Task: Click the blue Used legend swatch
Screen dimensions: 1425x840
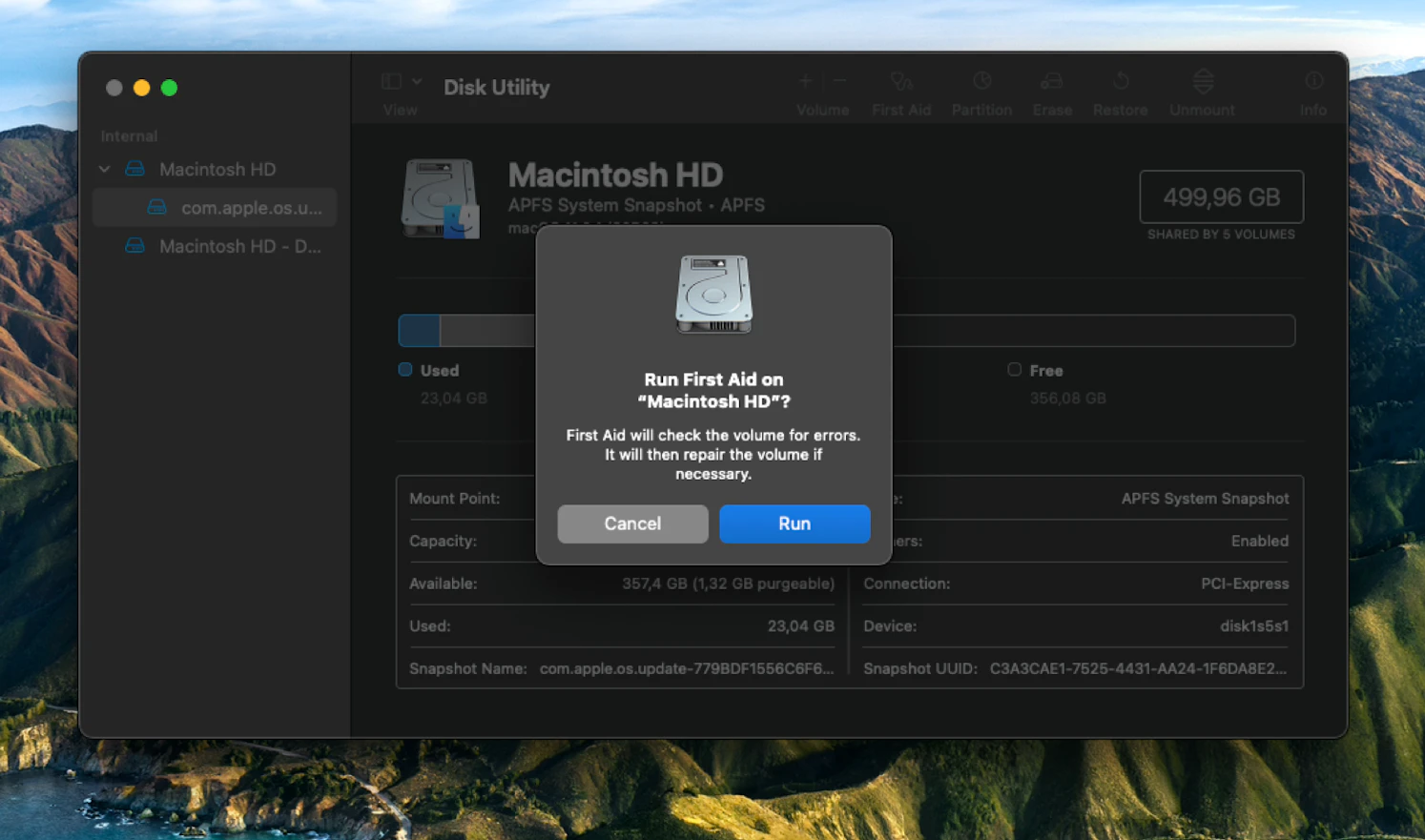Action: (405, 370)
